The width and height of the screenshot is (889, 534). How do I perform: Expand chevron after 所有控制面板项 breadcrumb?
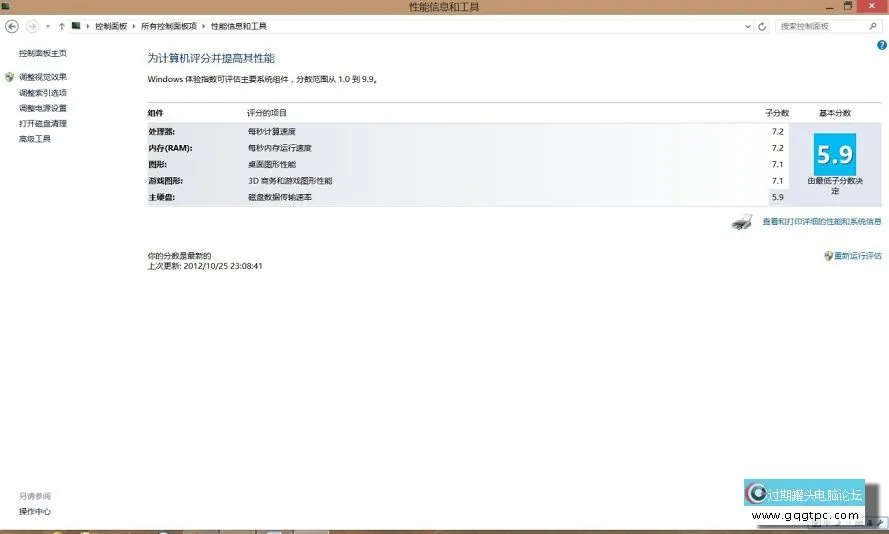coord(204,26)
